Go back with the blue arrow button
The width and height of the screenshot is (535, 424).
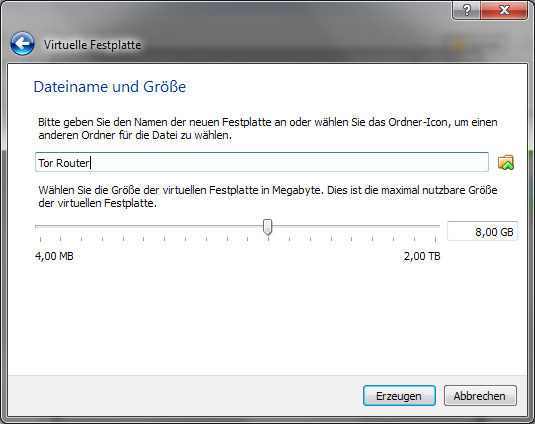coord(23,44)
